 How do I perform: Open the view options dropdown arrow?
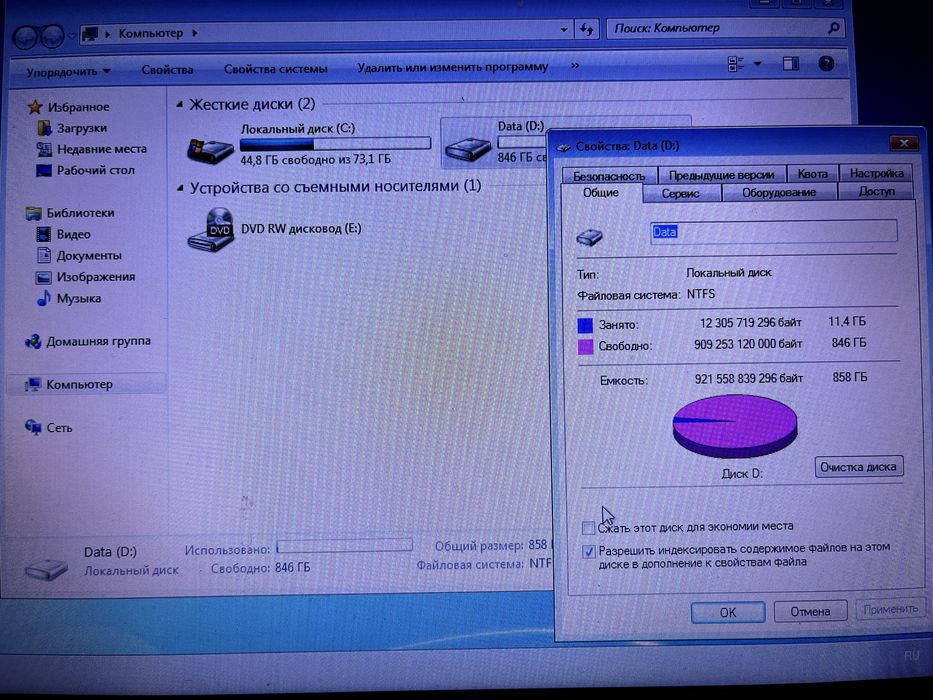(757, 64)
